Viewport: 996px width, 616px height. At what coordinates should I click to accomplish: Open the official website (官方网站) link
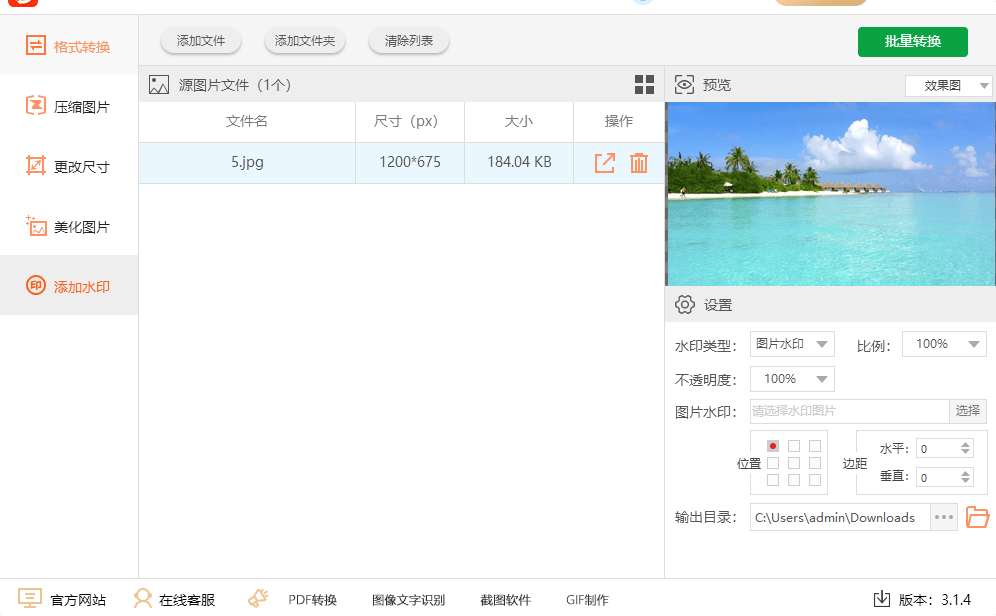click(x=62, y=599)
